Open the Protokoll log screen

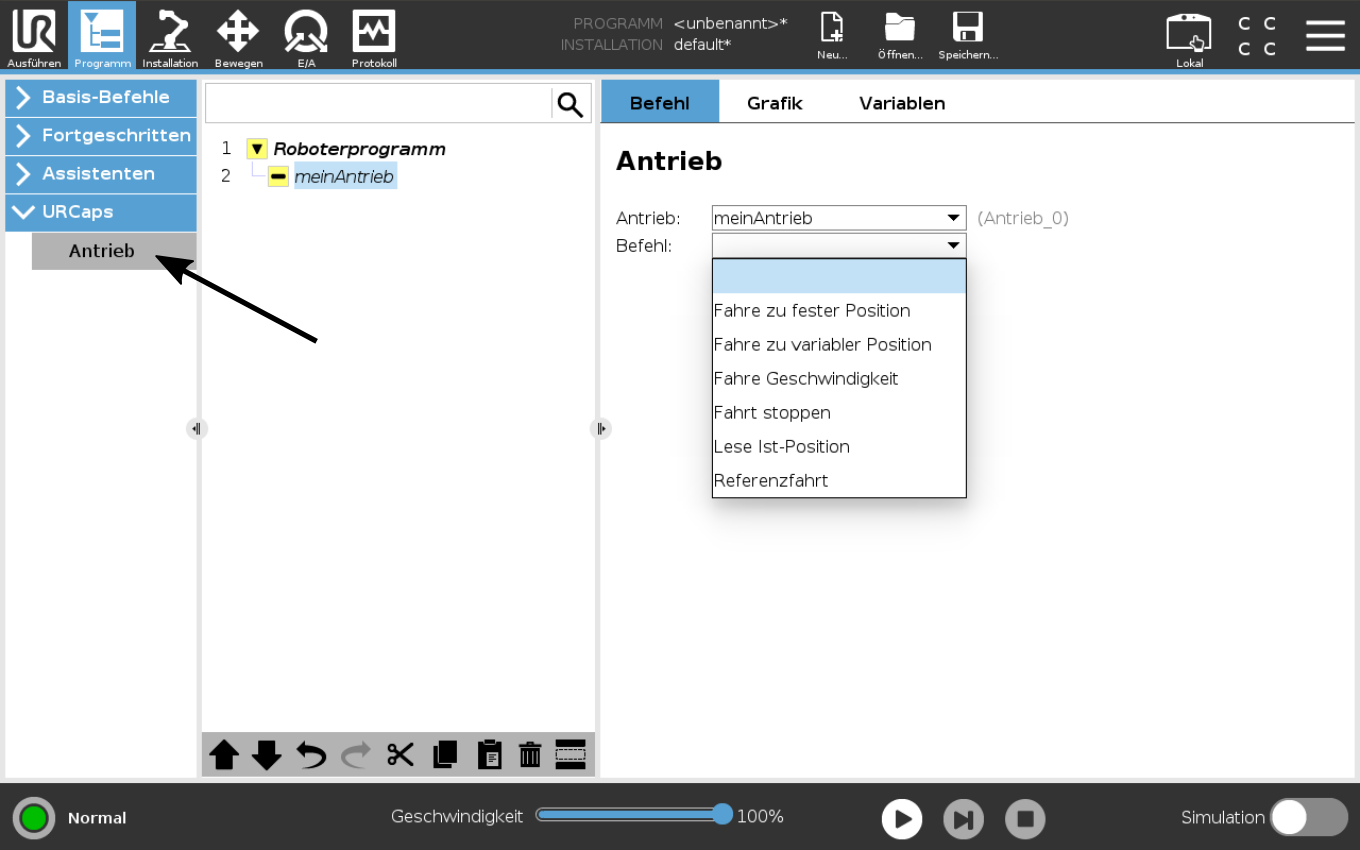coord(374,36)
